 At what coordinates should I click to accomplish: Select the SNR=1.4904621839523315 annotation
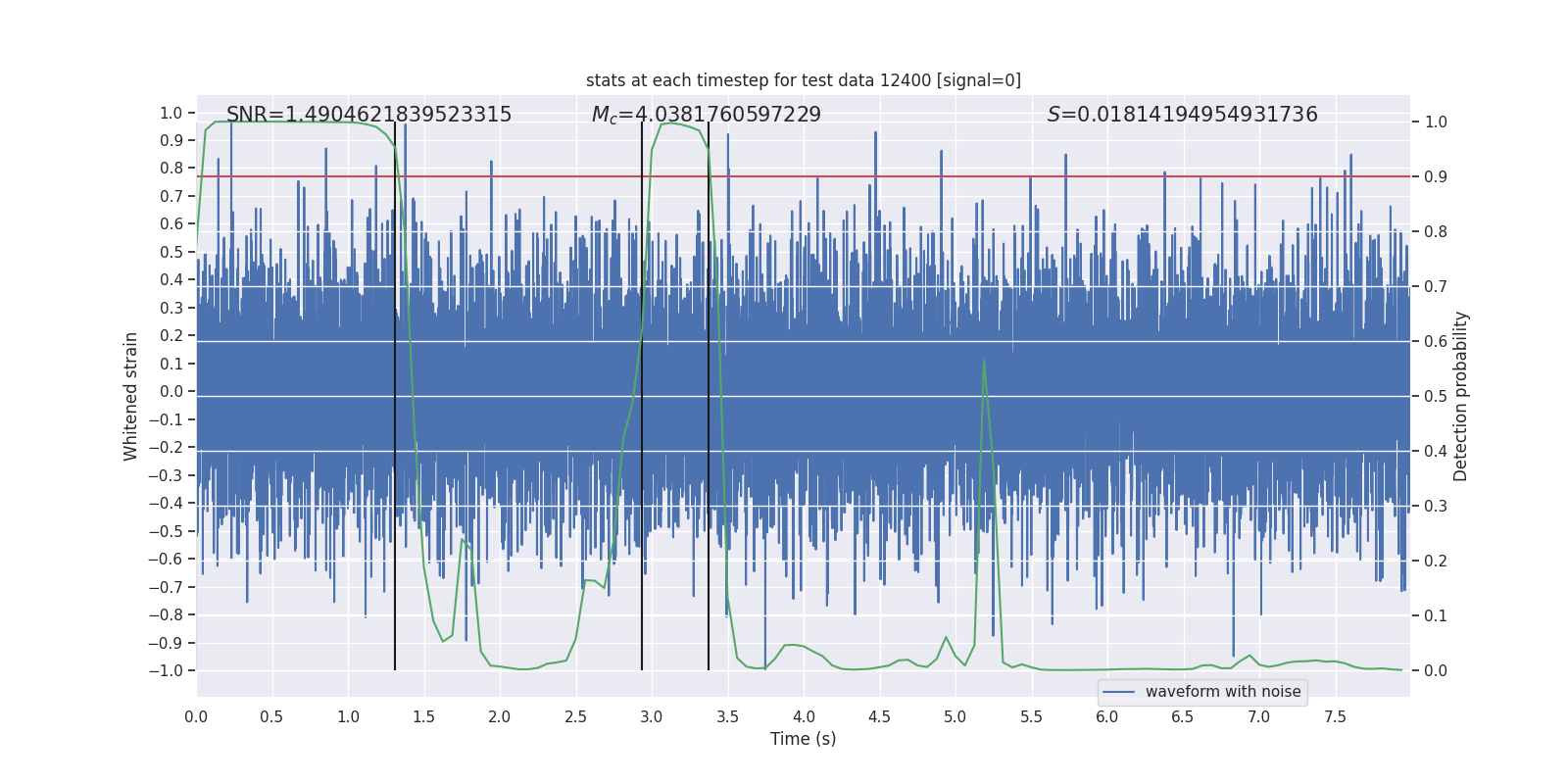(x=368, y=115)
